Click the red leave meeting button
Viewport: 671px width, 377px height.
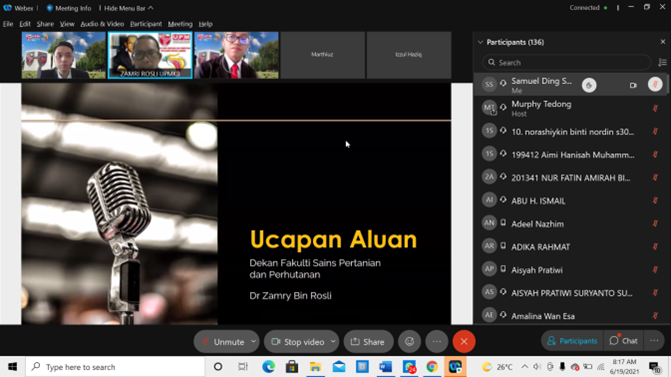click(x=464, y=341)
